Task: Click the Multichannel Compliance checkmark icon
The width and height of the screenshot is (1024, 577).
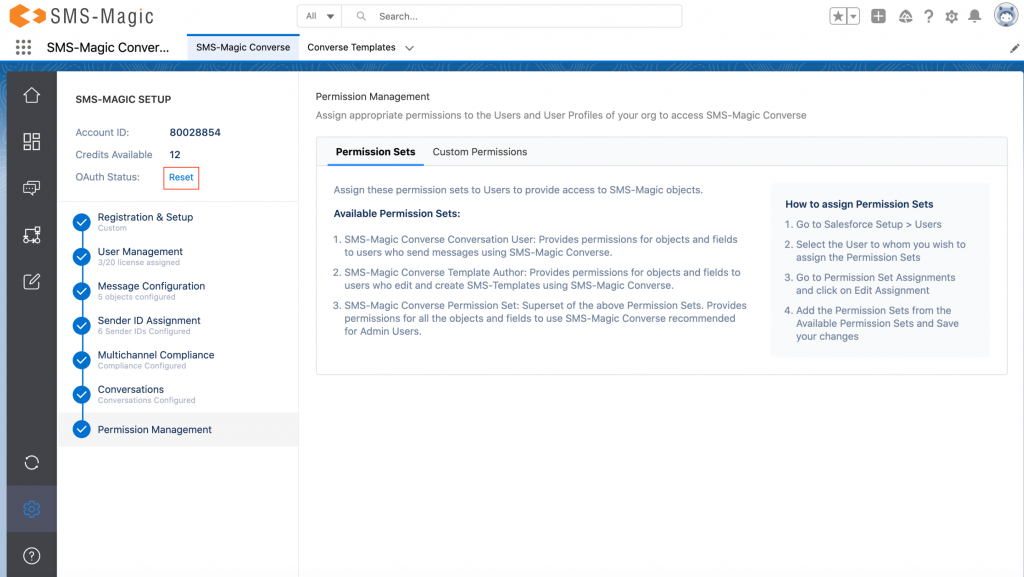Action: [82, 360]
